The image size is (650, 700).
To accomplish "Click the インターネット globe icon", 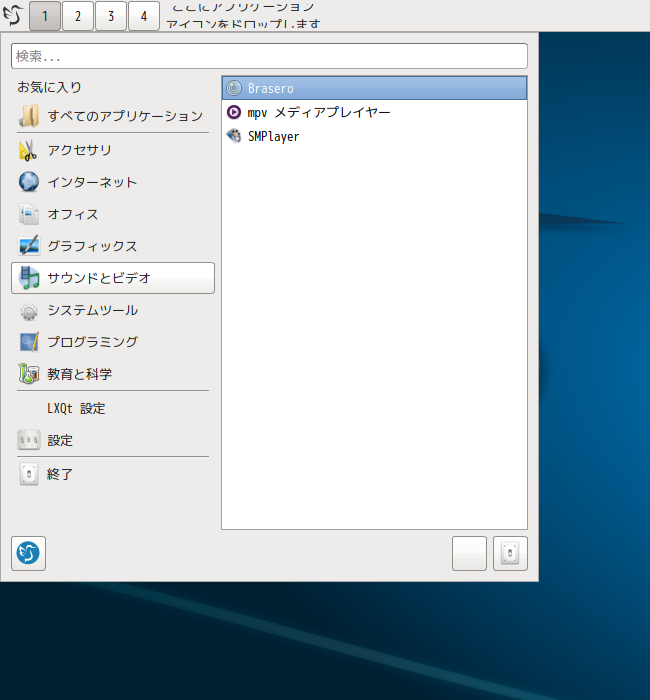I will tap(29, 182).
